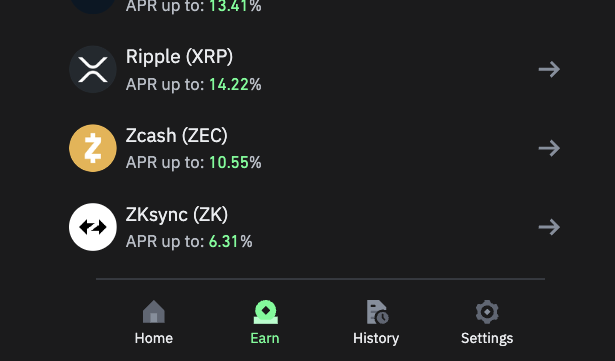
Task: Open ZKsync details via right arrow
Action: tap(549, 227)
